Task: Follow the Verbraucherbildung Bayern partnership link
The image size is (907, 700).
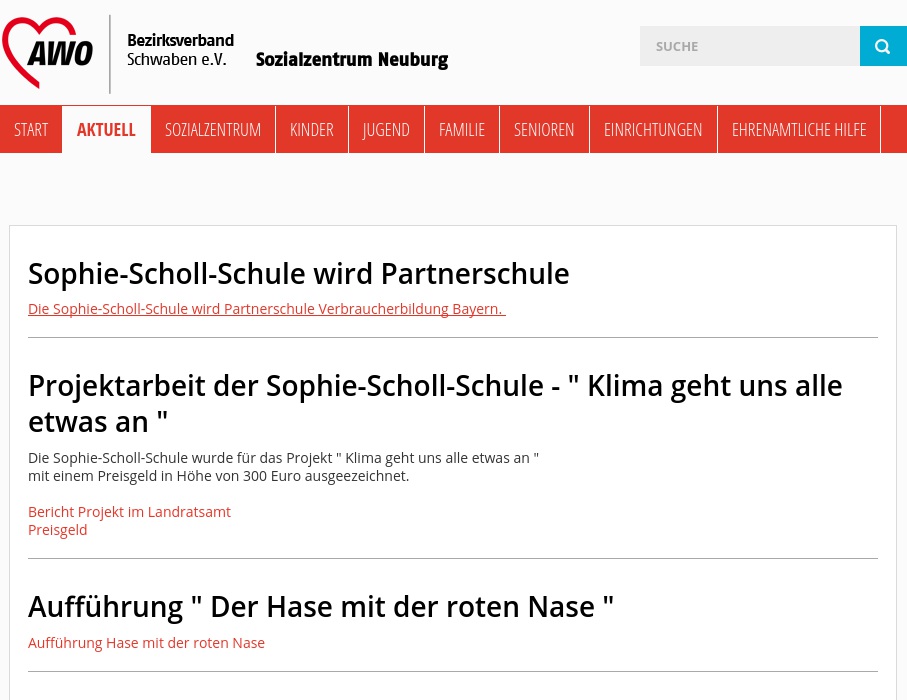Action: point(266,308)
